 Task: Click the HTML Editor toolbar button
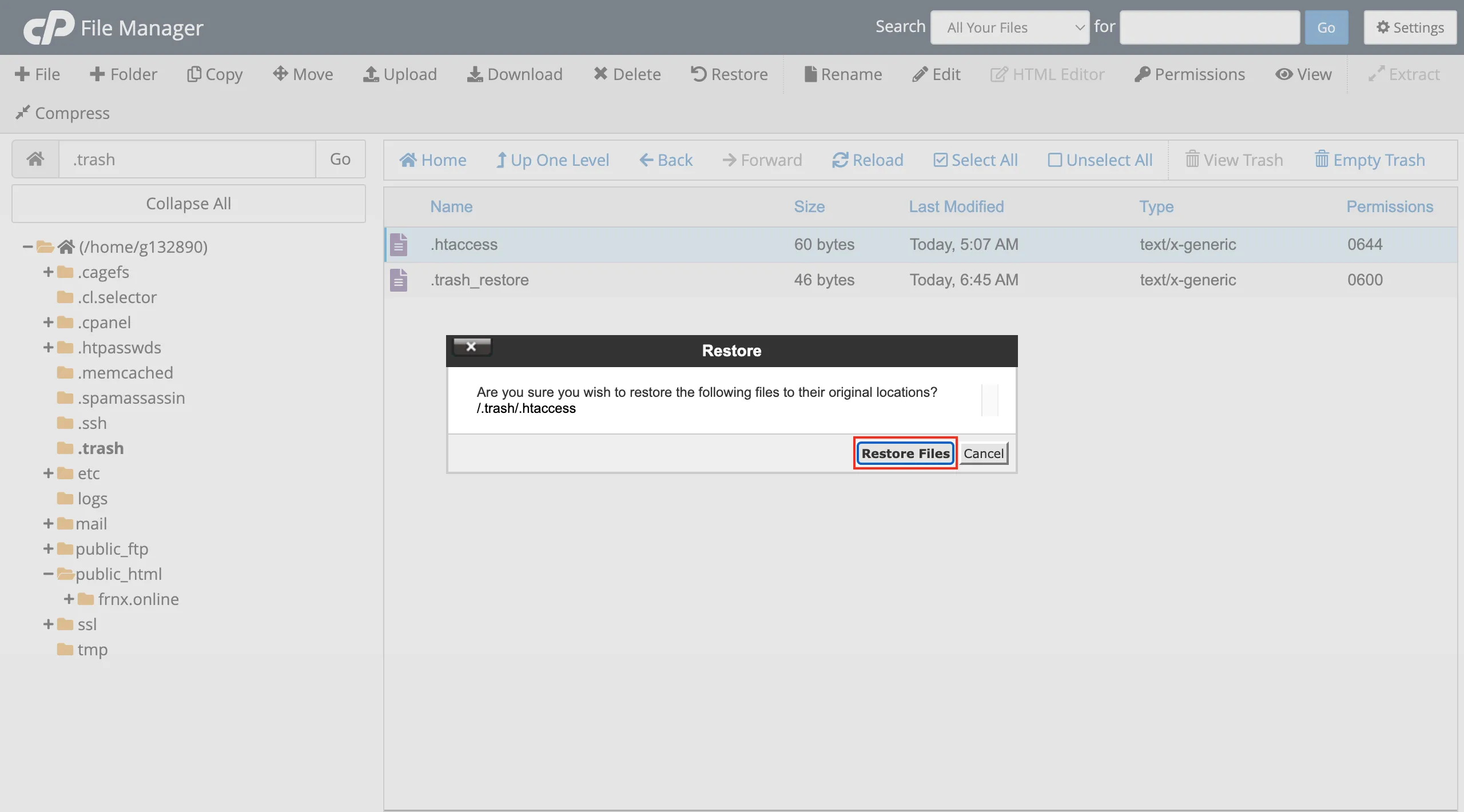(x=1047, y=74)
